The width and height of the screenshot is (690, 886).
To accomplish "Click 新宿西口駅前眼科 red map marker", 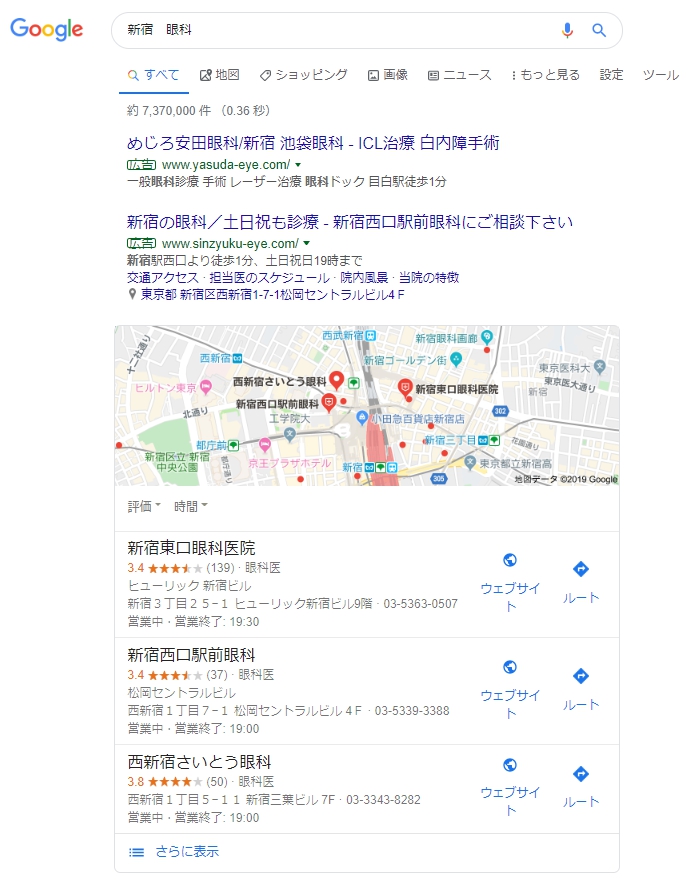I will pos(328,402).
